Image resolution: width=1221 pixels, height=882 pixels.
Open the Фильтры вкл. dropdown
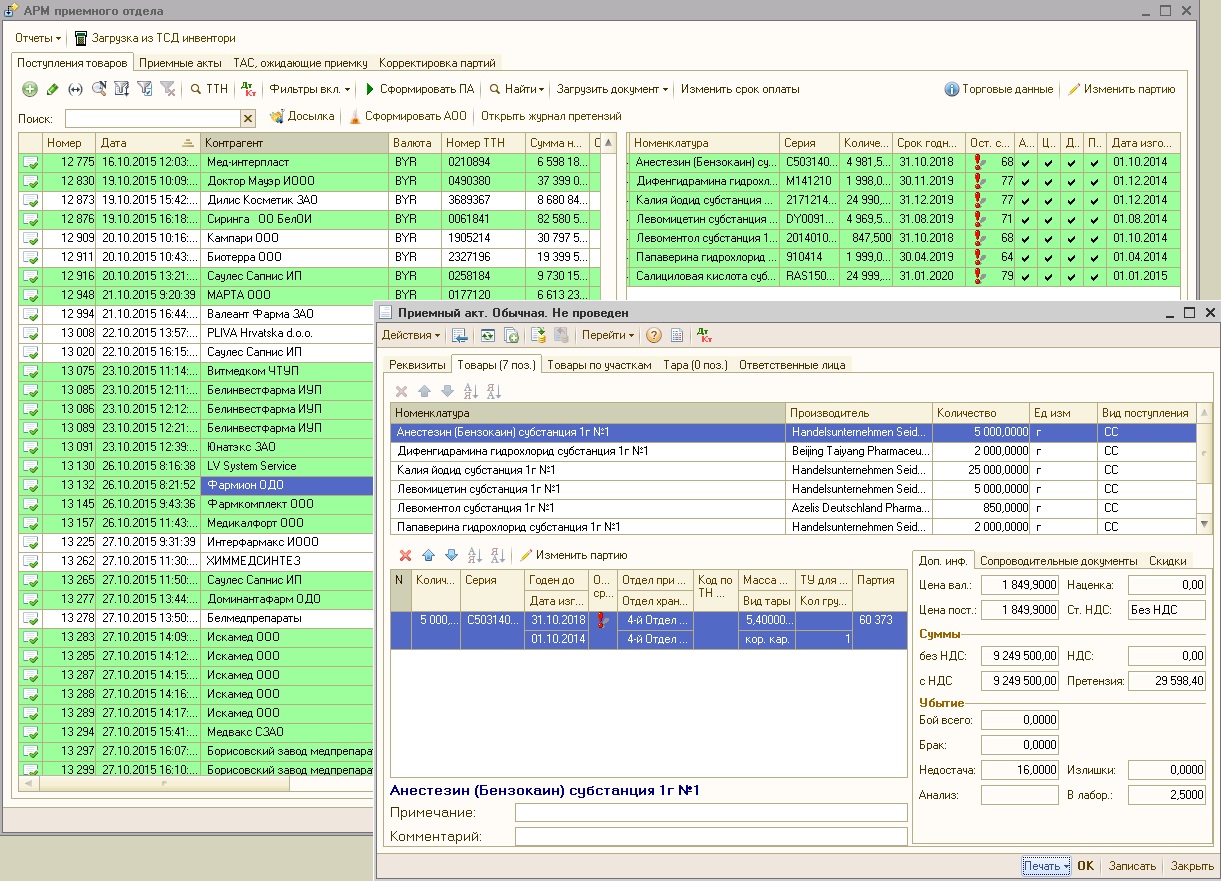tap(310, 90)
